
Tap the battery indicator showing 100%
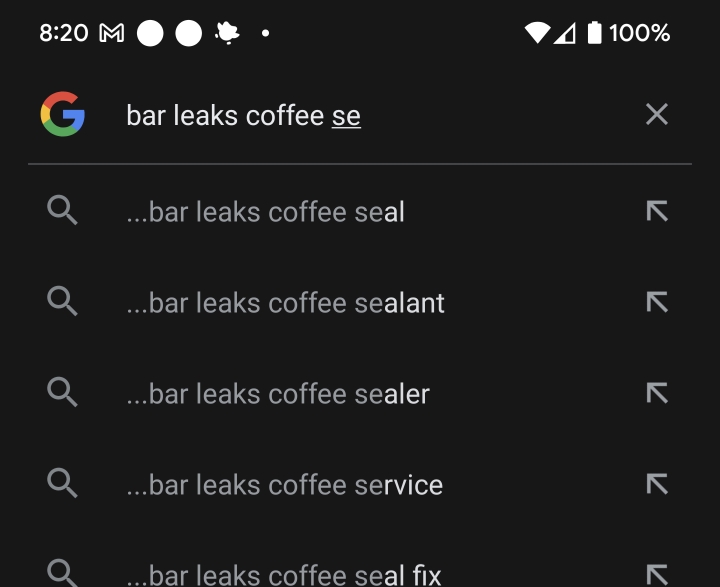coord(628,33)
